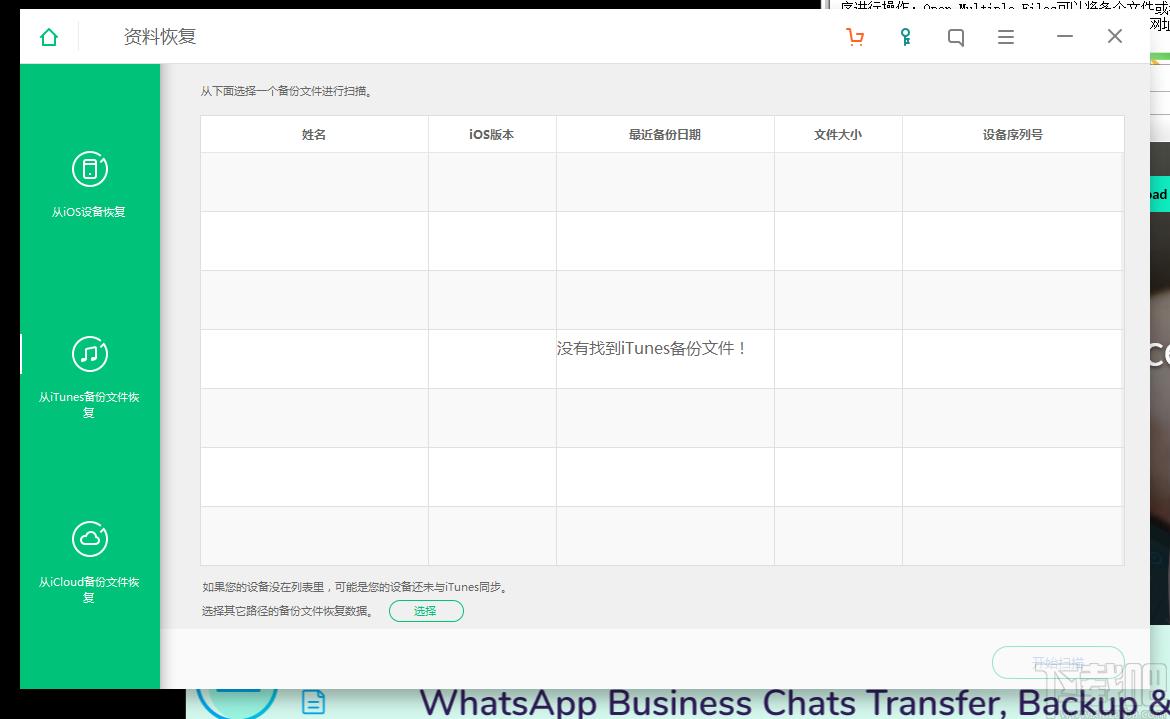Image resolution: width=1170 pixels, height=719 pixels.
Task: Click the 从iCloud备份文件恢复 label
Action: click(89, 589)
